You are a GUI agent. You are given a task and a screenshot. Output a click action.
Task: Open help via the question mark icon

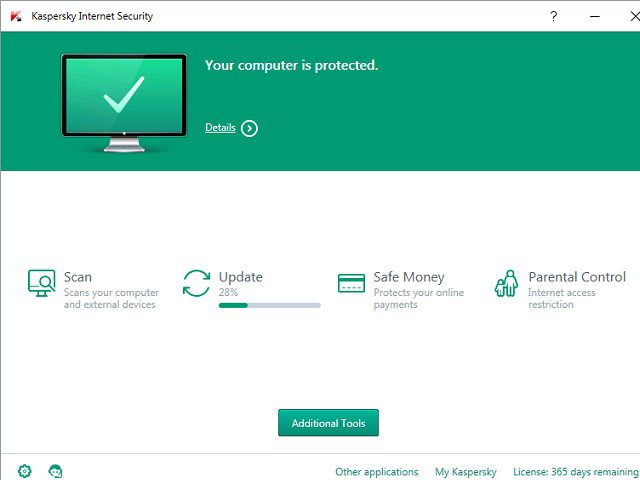click(x=553, y=16)
